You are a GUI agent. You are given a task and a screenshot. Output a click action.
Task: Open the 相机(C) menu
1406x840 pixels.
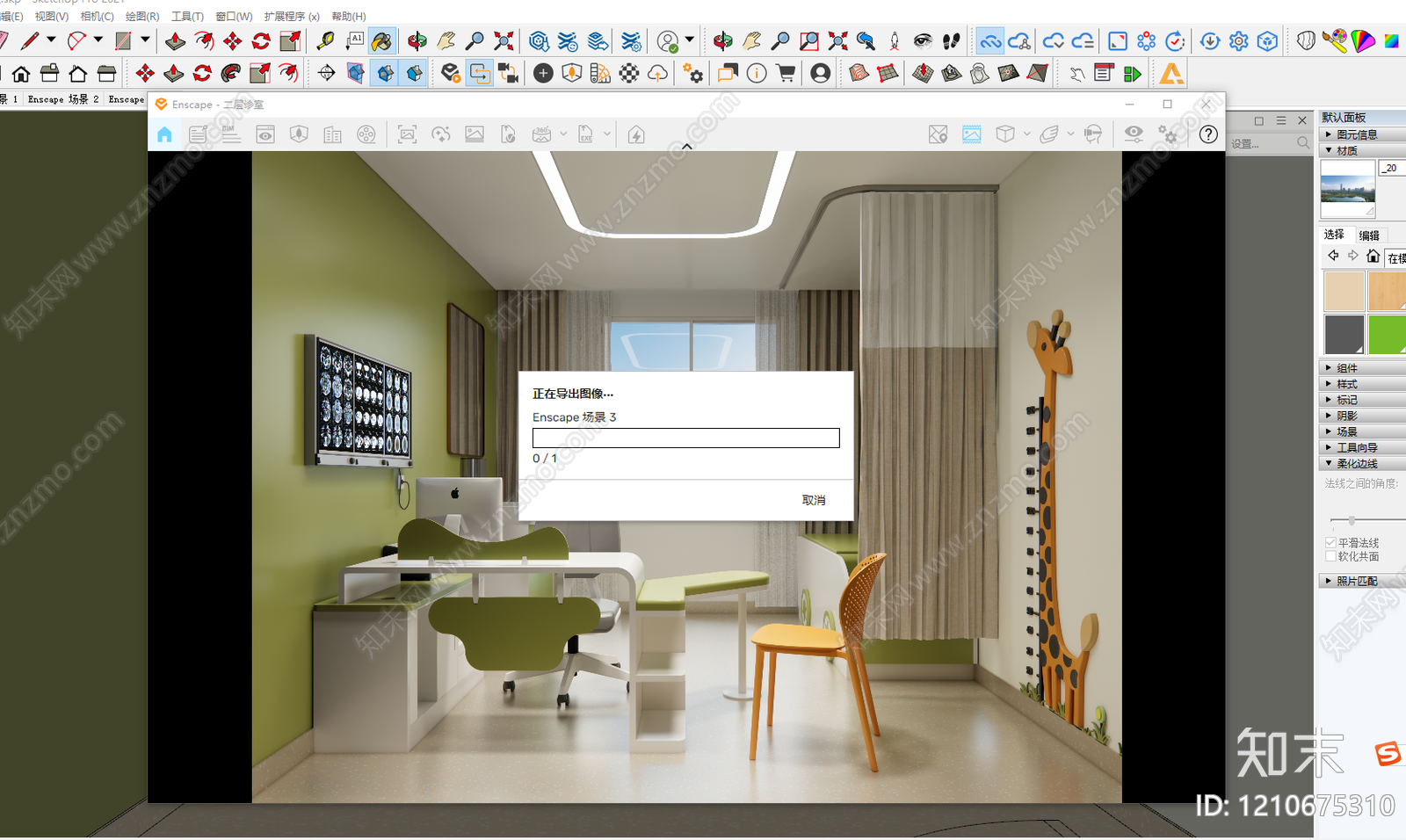coord(97,17)
